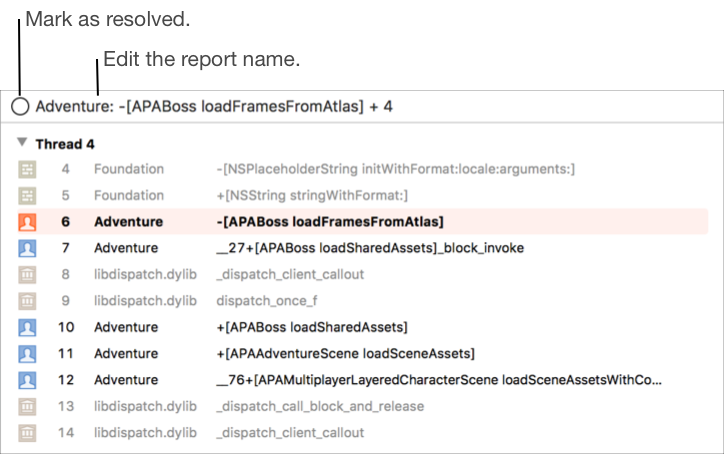This screenshot has height=454, width=724.
Task: Mark the crash report as resolved
Action: (x=19, y=107)
